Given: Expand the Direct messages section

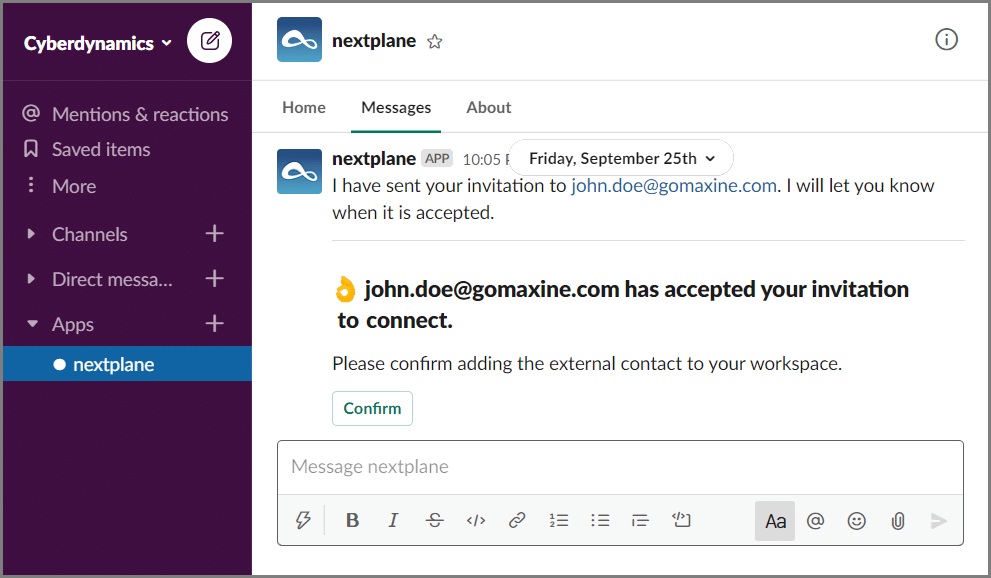Looking at the screenshot, I should click(31, 279).
